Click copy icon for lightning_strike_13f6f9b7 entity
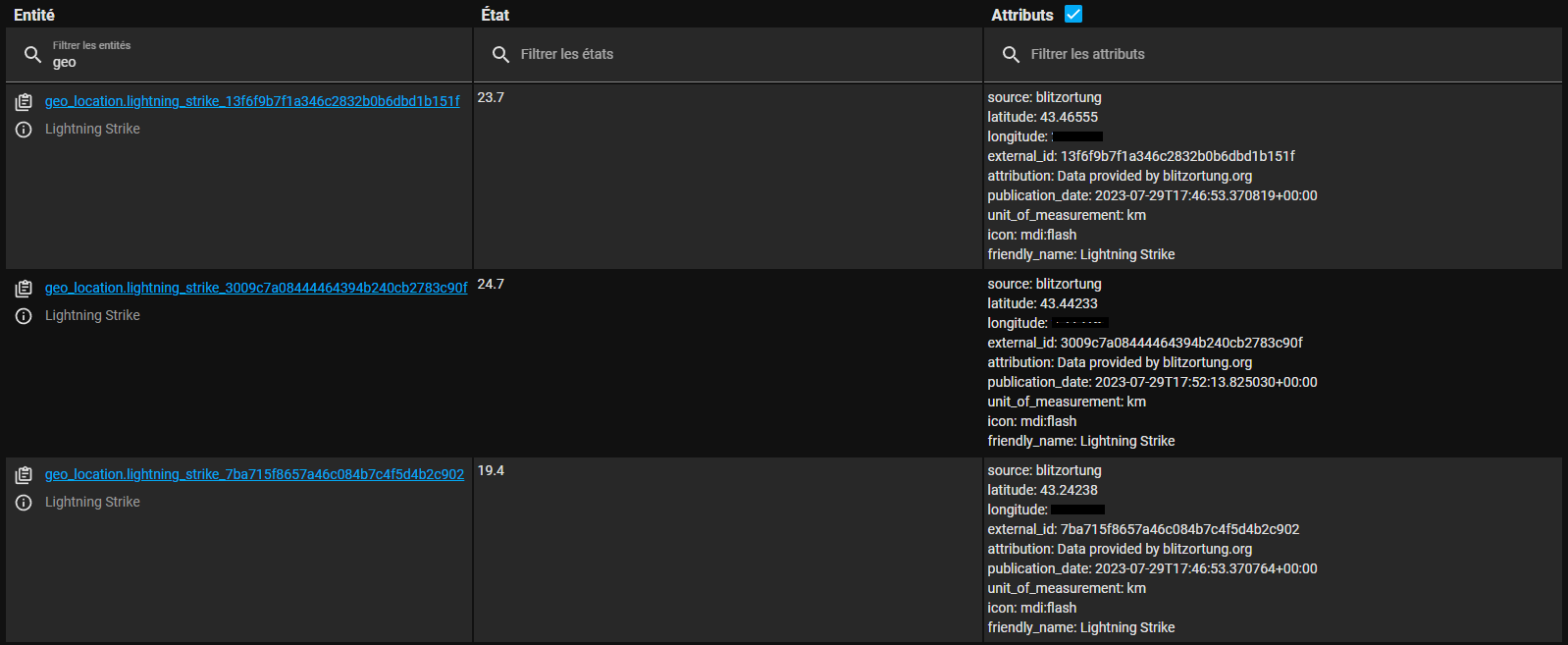The width and height of the screenshot is (1568, 645). [24, 101]
